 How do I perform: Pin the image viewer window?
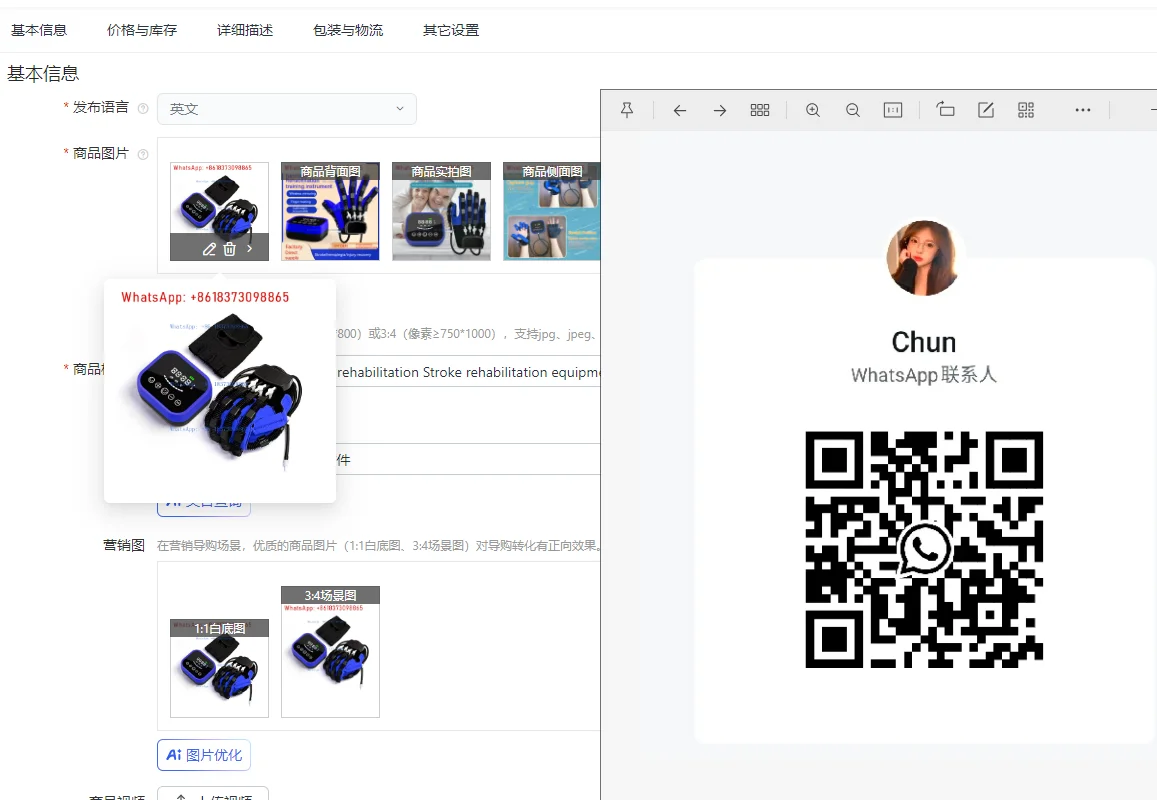click(x=626, y=110)
